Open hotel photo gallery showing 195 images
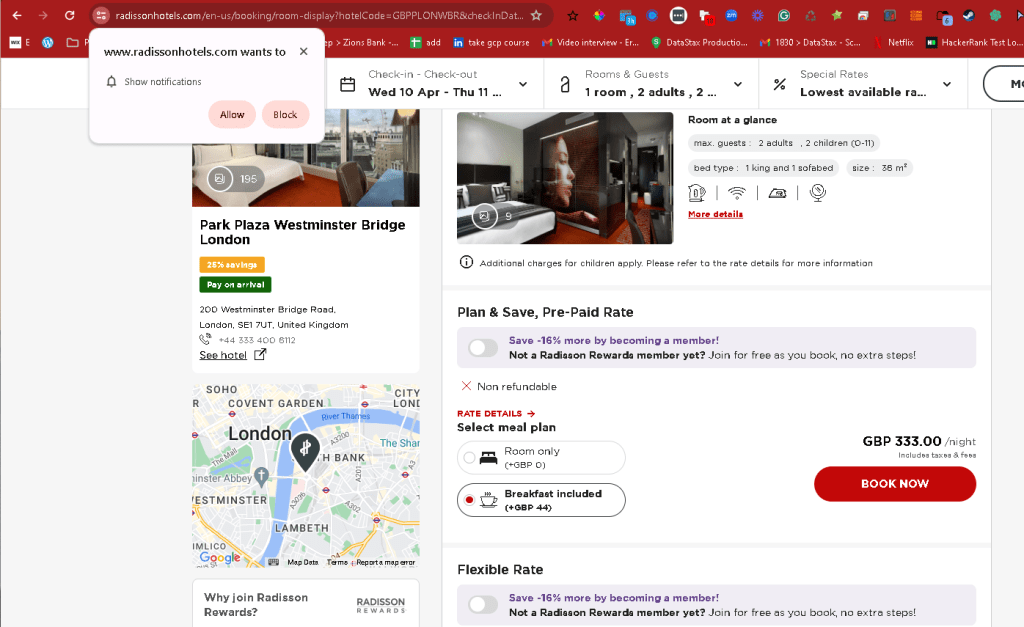 click(236, 178)
